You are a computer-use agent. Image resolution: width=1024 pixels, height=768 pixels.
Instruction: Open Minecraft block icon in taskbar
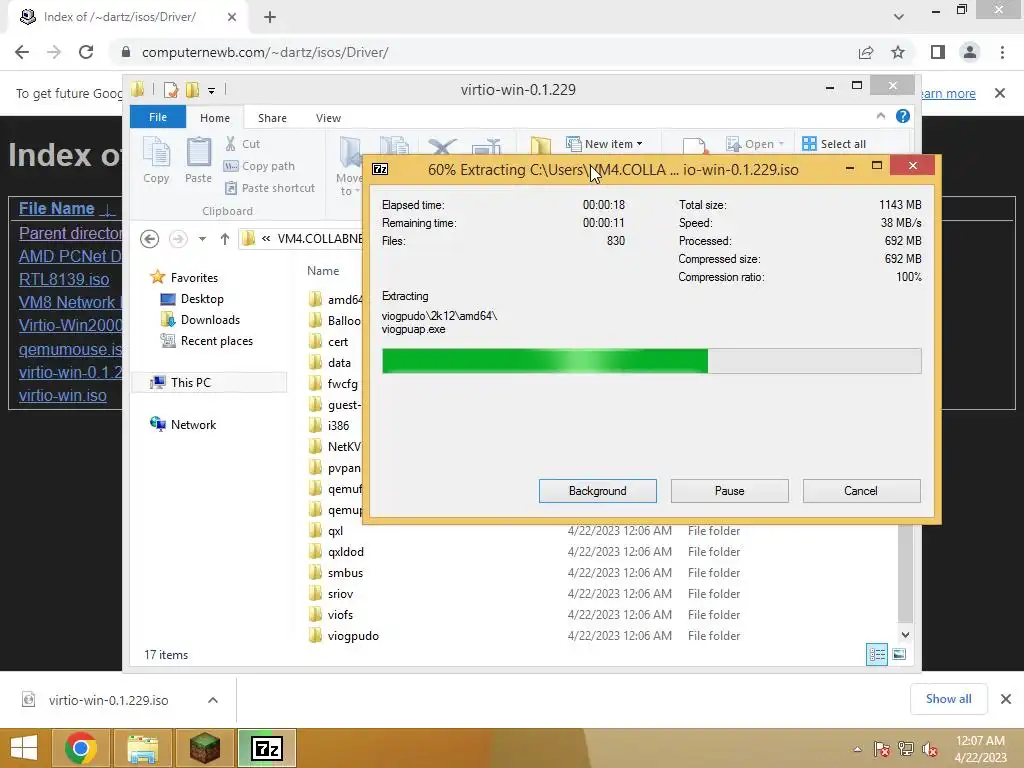205,748
